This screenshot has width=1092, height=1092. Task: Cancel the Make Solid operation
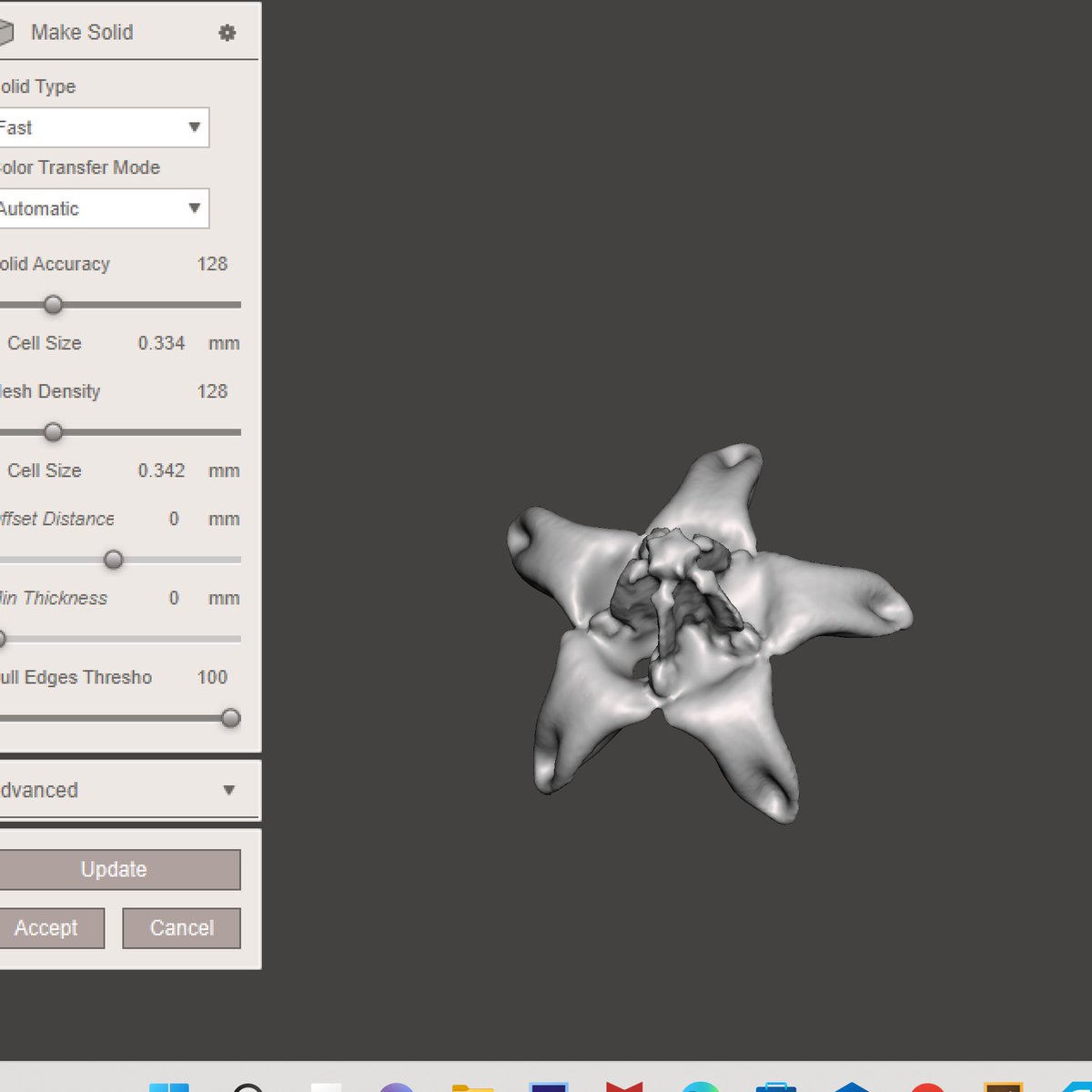181,927
